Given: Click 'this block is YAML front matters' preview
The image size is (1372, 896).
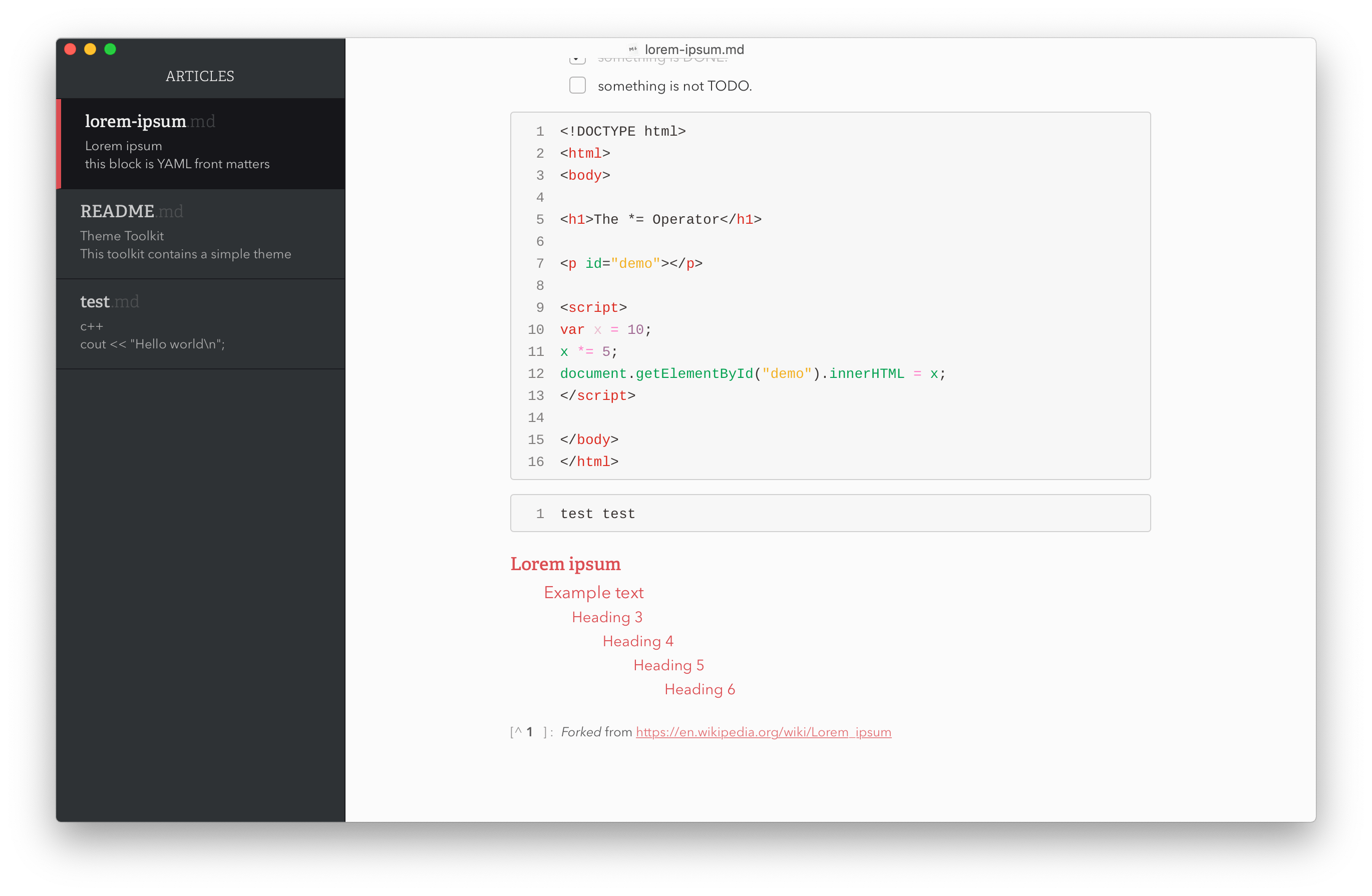Looking at the screenshot, I should [x=178, y=164].
